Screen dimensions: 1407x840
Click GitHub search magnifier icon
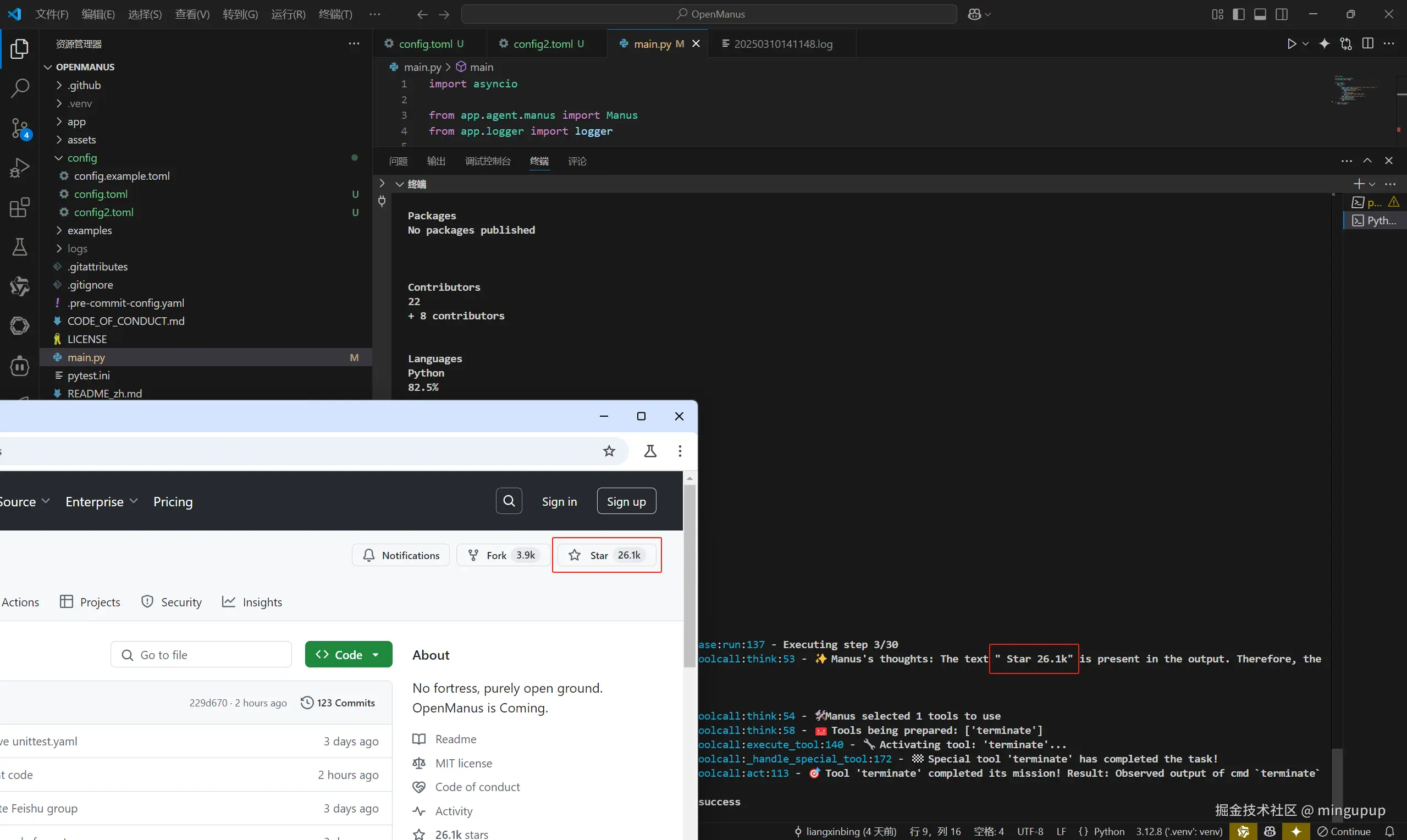click(x=509, y=501)
